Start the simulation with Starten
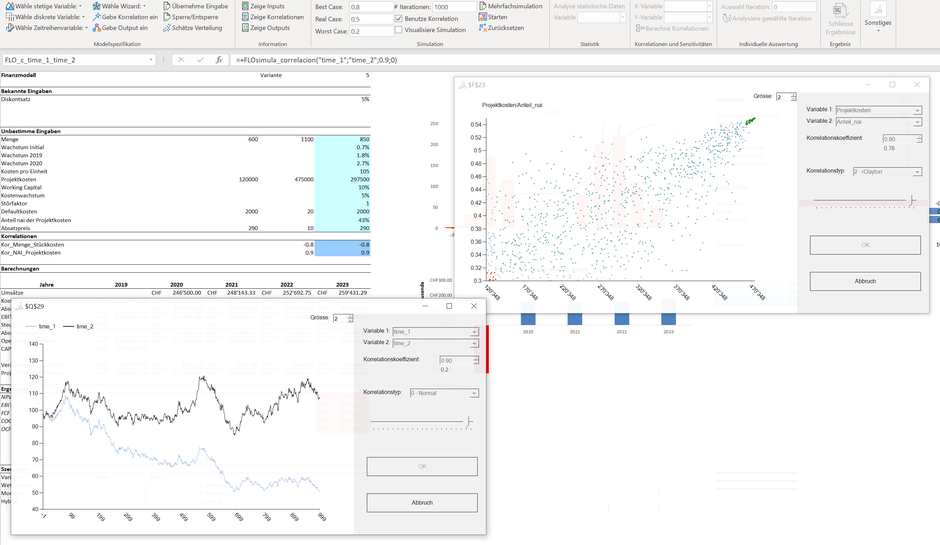This screenshot has height=545, width=940. 493,17
